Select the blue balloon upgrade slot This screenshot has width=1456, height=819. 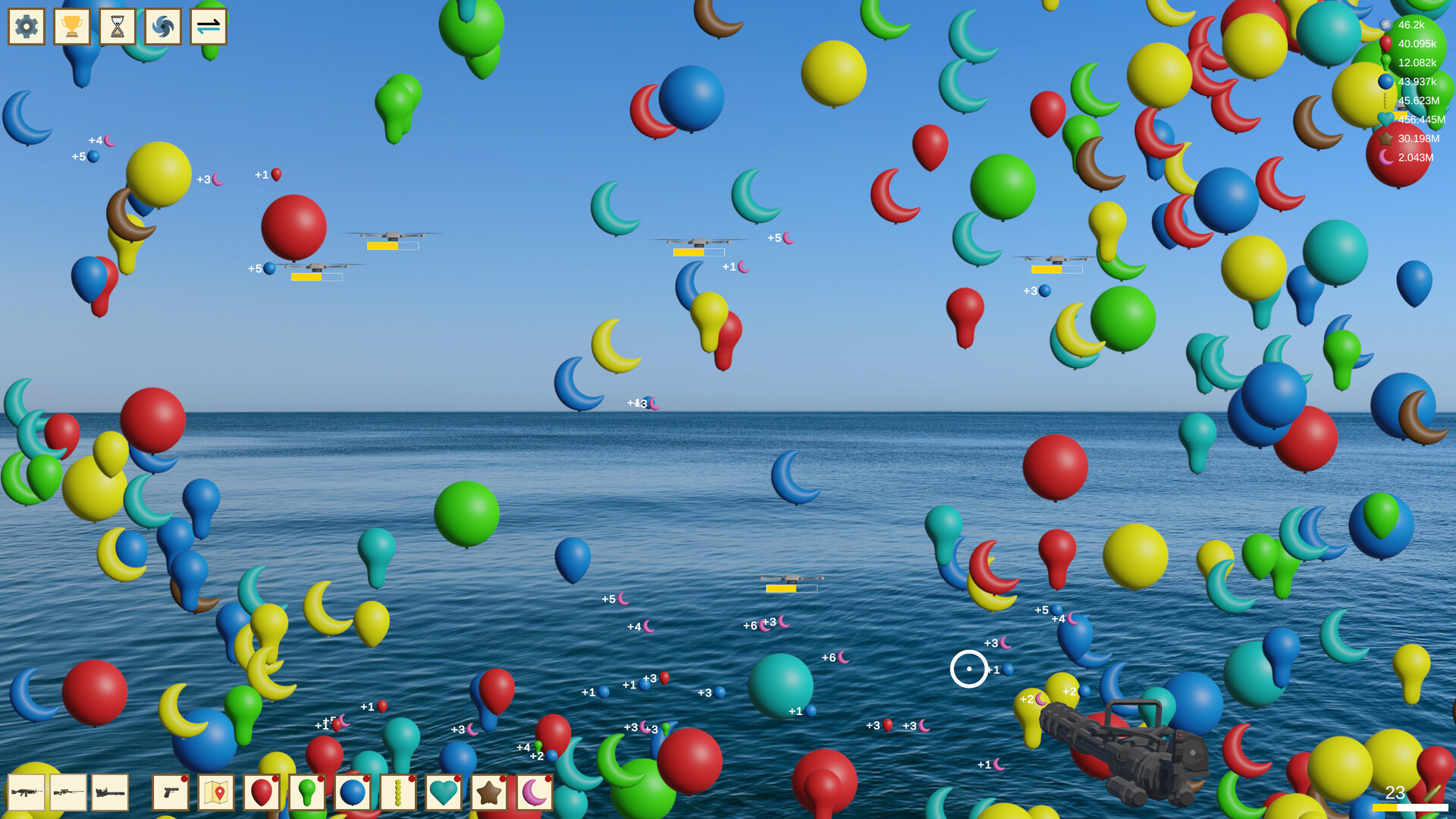[x=351, y=791]
